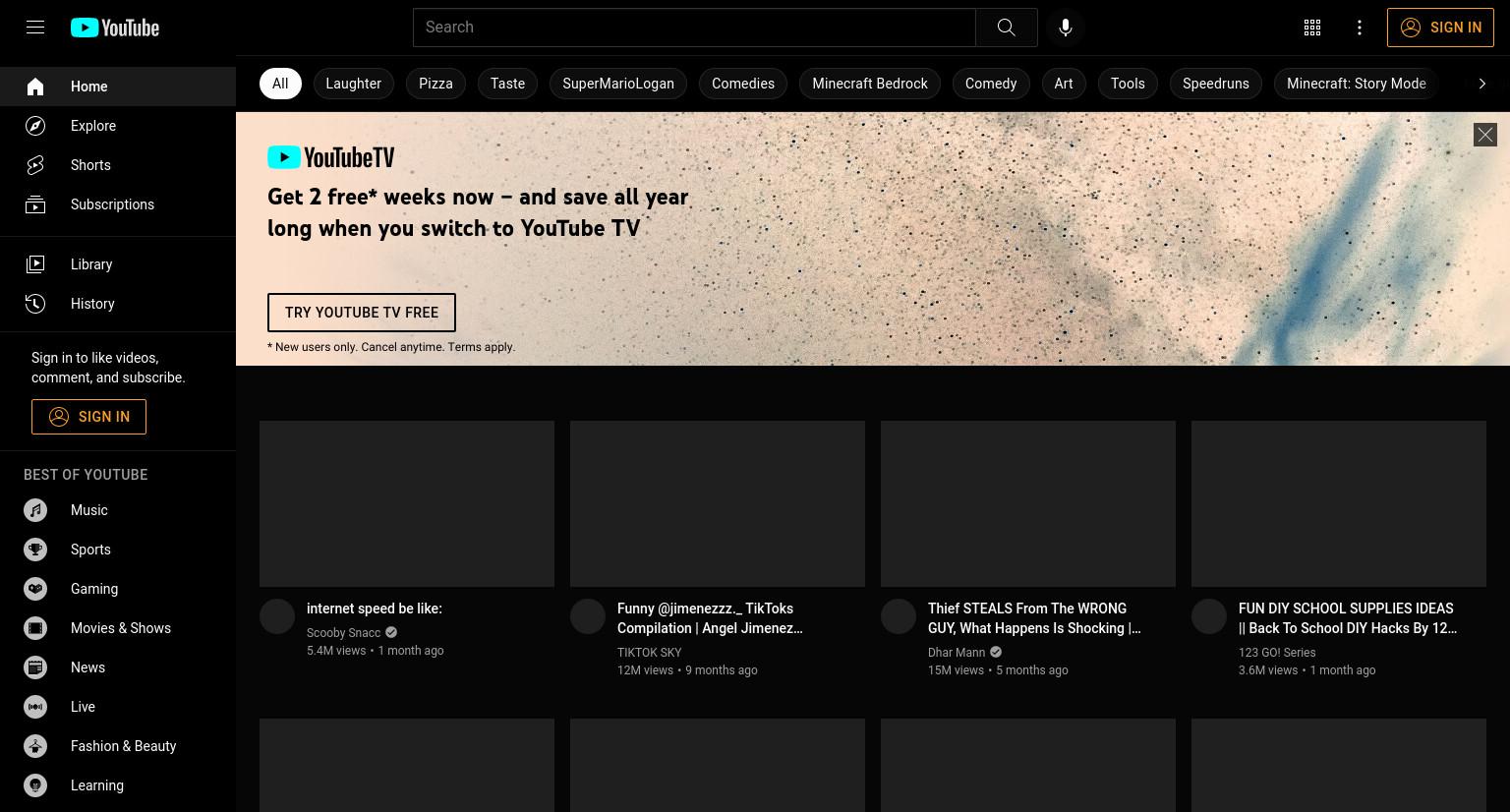Select the Taste filter chip
This screenshot has width=1510, height=812.
(507, 84)
